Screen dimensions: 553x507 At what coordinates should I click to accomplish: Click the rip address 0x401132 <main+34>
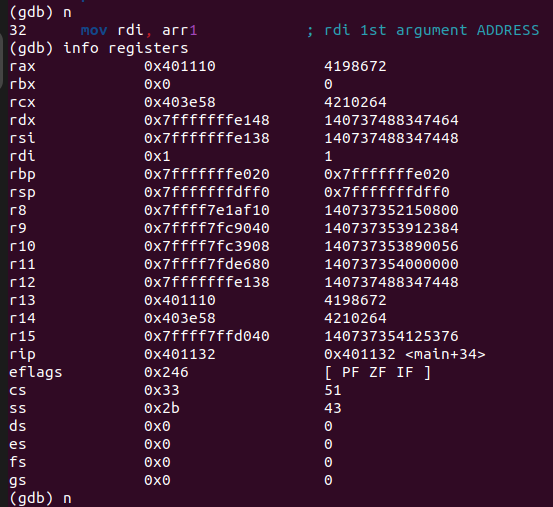coord(405,354)
